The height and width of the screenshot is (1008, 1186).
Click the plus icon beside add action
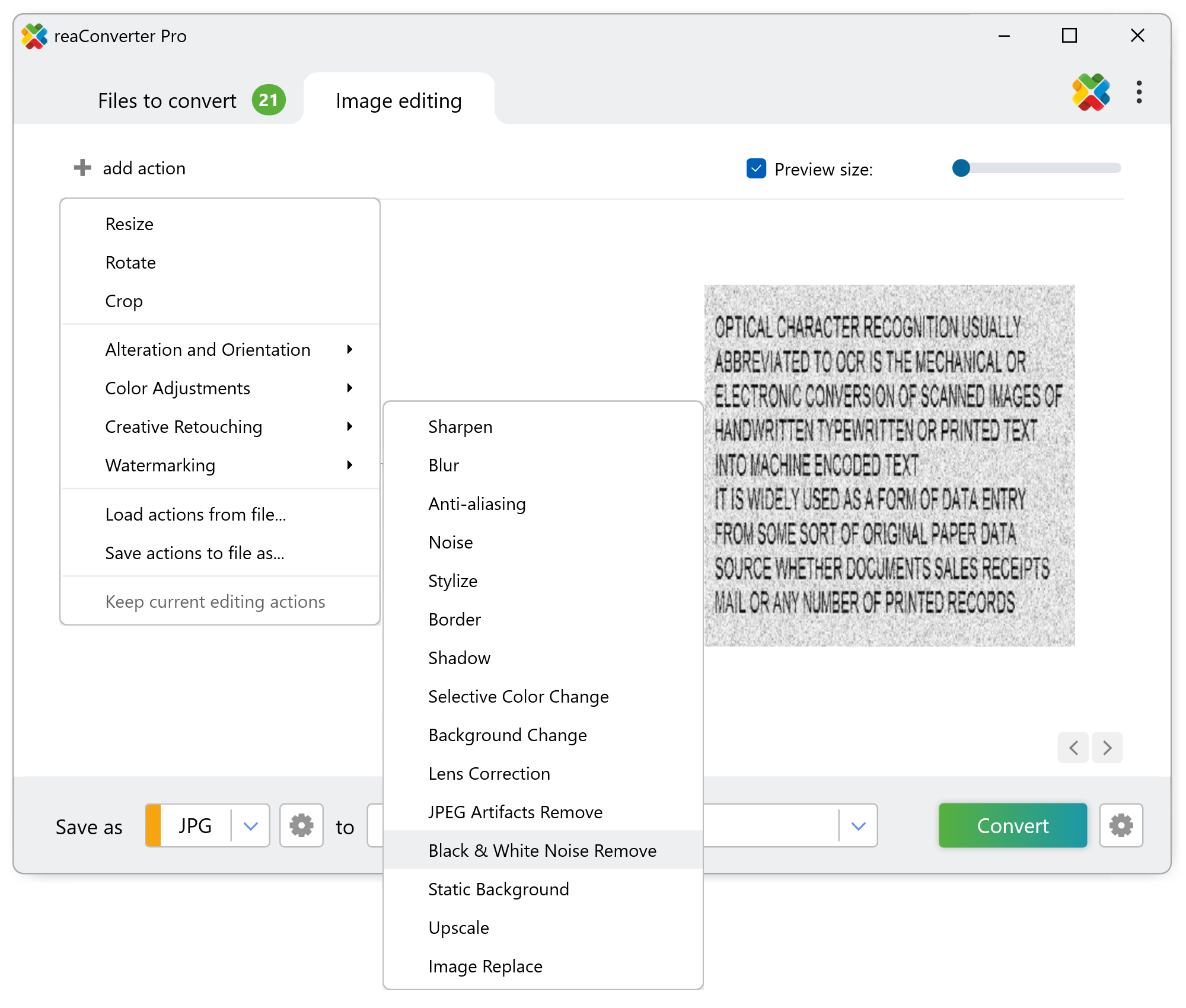82,168
